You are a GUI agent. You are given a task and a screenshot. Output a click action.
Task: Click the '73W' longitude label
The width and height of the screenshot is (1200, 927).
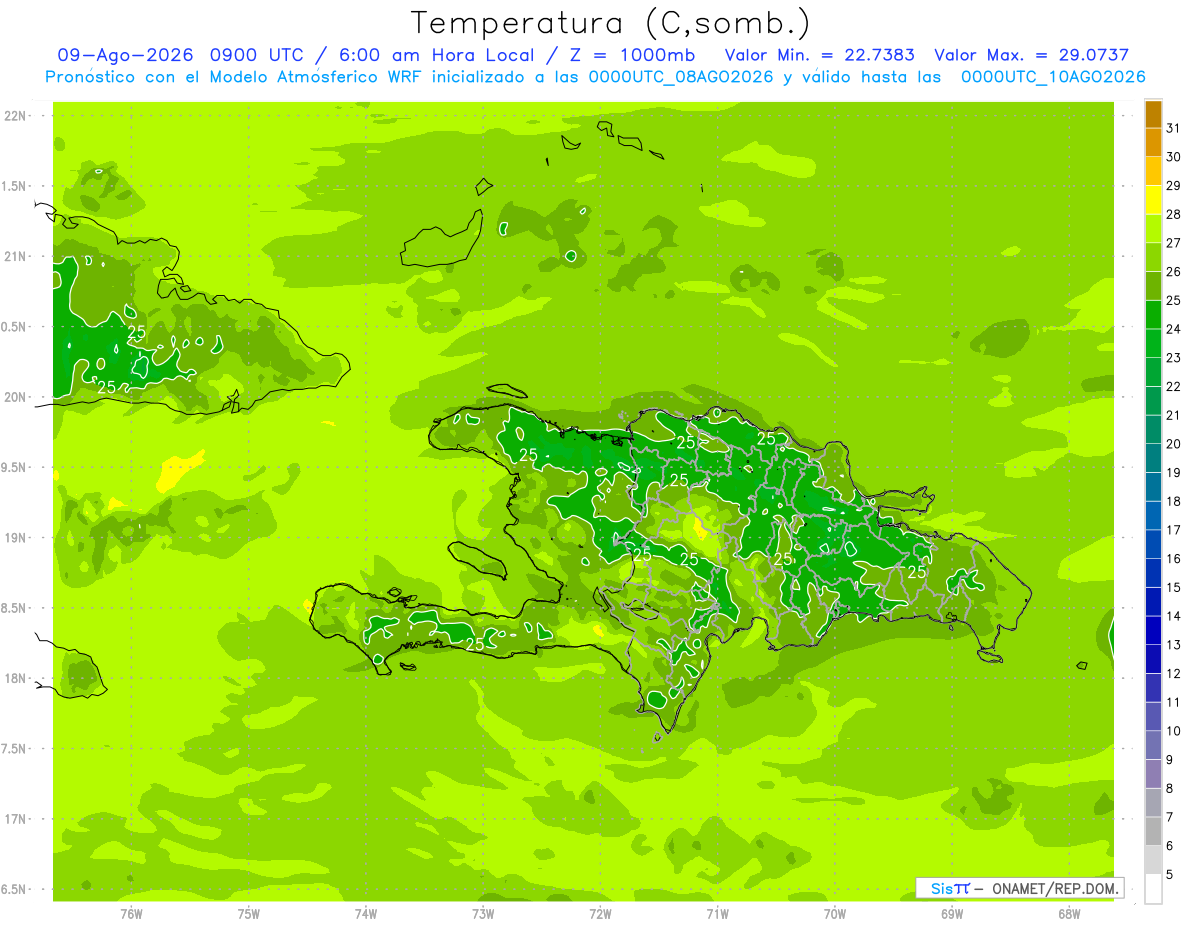click(x=483, y=913)
